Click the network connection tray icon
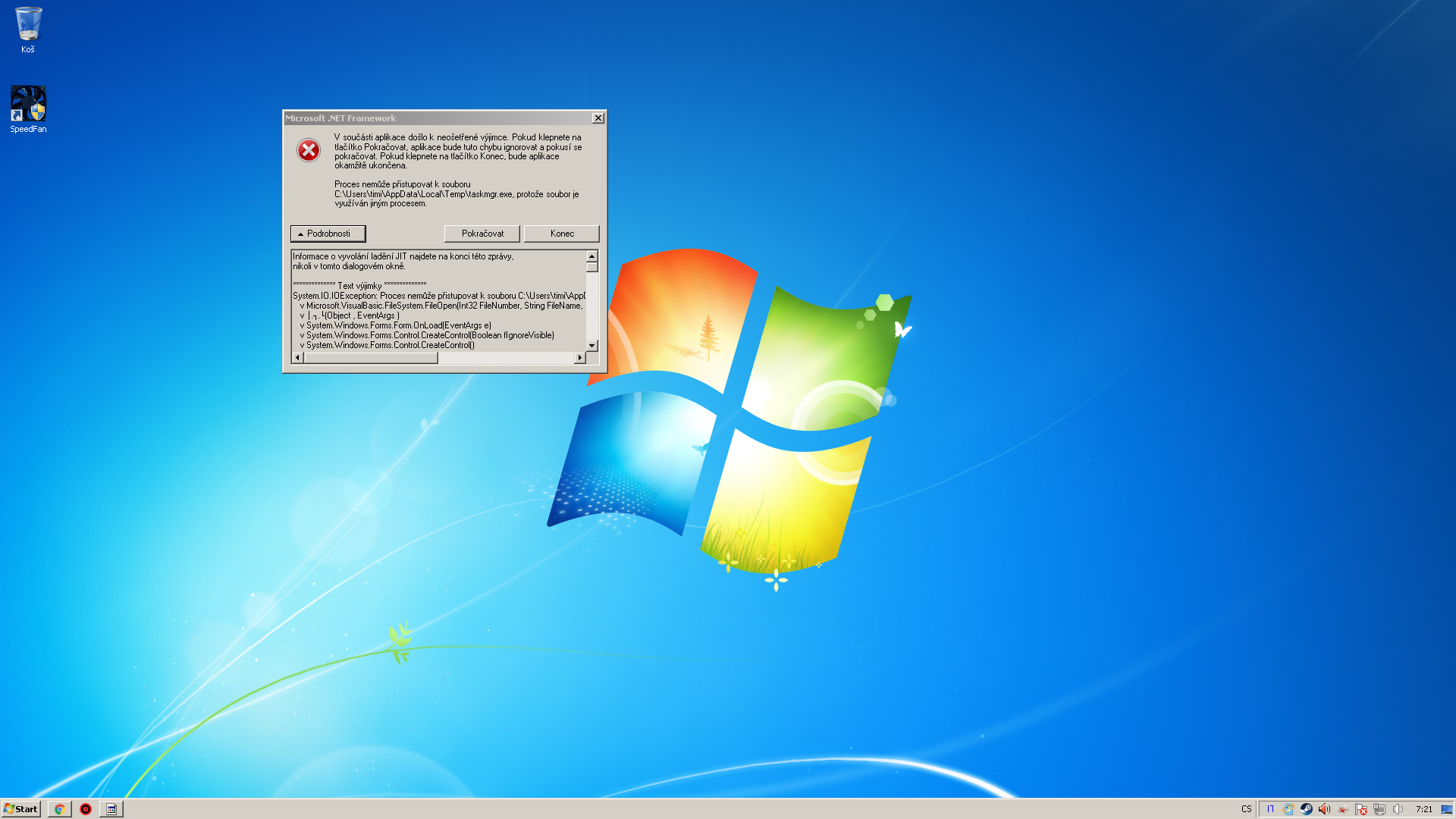This screenshot has width=1456, height=819. tap(1379, 809)
